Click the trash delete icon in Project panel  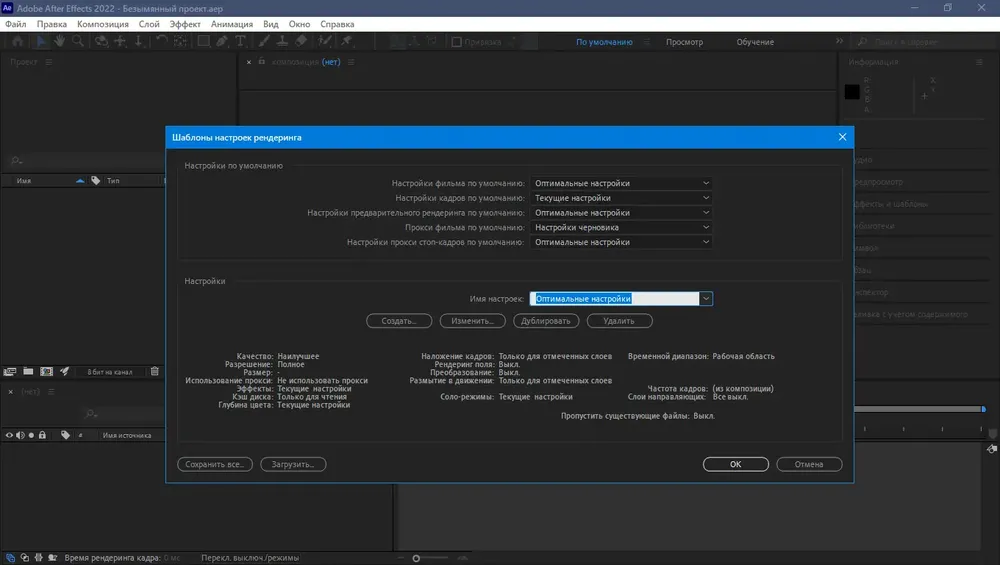point(154,371)
